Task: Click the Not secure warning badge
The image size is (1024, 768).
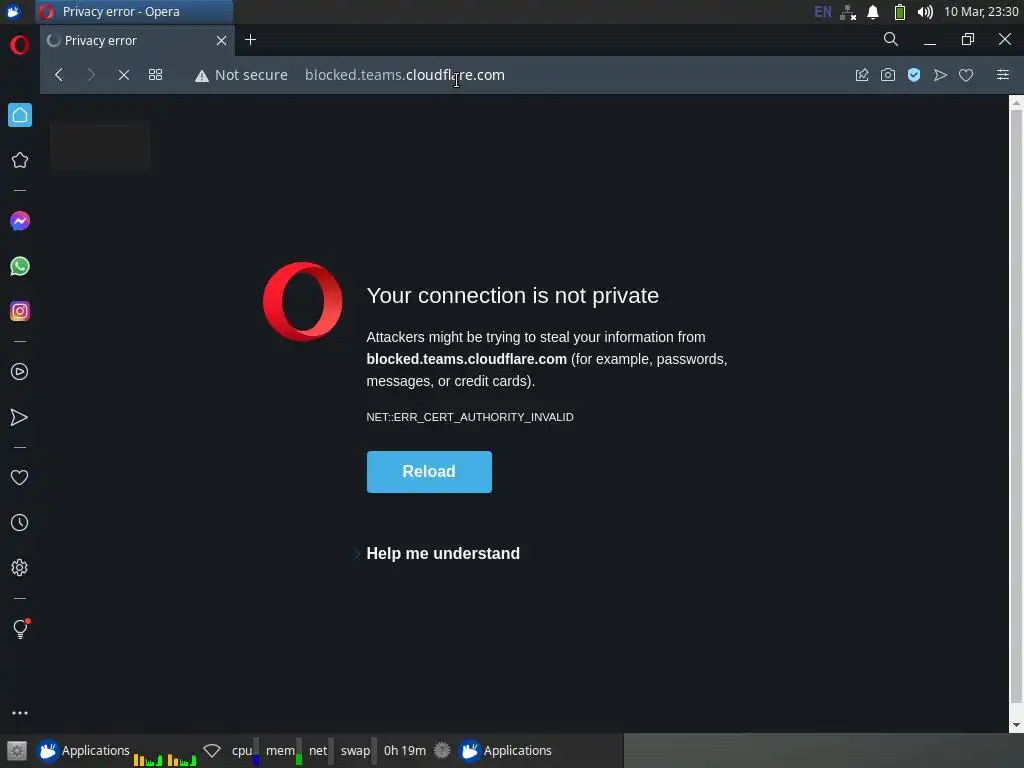Action: pyautogui.click(x=241, y=75)
